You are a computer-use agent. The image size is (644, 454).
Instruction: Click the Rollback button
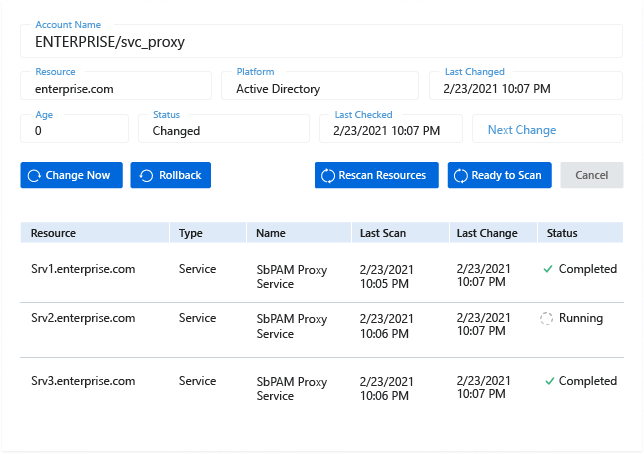point(170,175)
